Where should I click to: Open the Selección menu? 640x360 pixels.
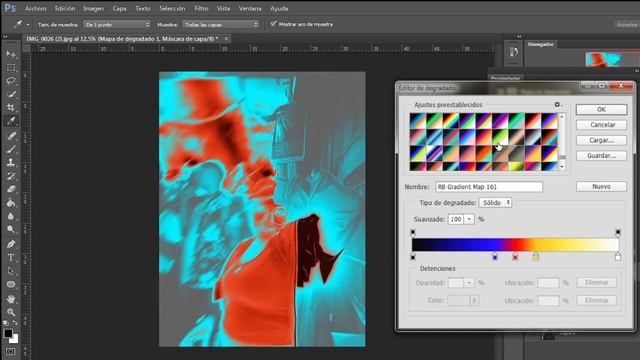[172, 8]
